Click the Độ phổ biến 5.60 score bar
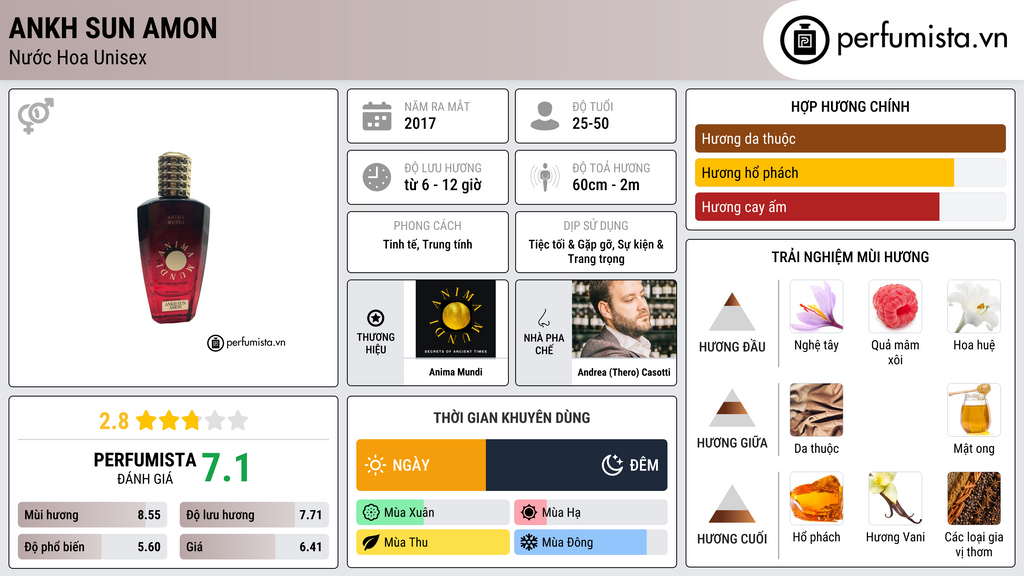This screenshot has height=576, width=1024. click(93, 547)
